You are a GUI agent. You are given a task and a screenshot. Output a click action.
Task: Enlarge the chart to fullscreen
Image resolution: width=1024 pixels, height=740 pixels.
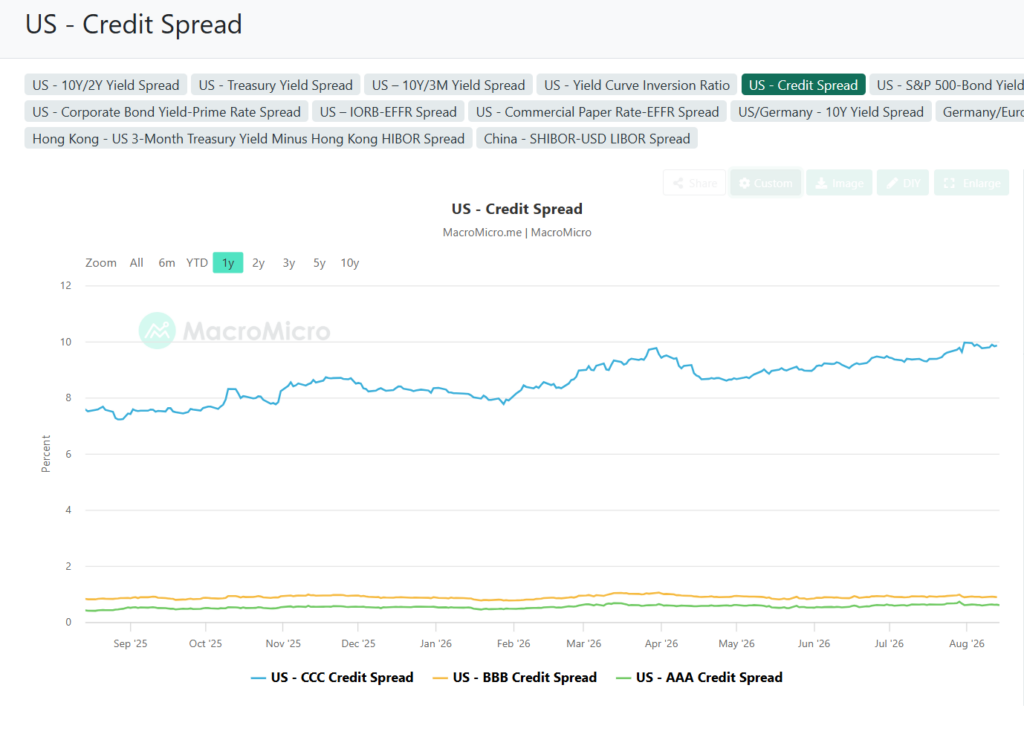tap(972, 184)
